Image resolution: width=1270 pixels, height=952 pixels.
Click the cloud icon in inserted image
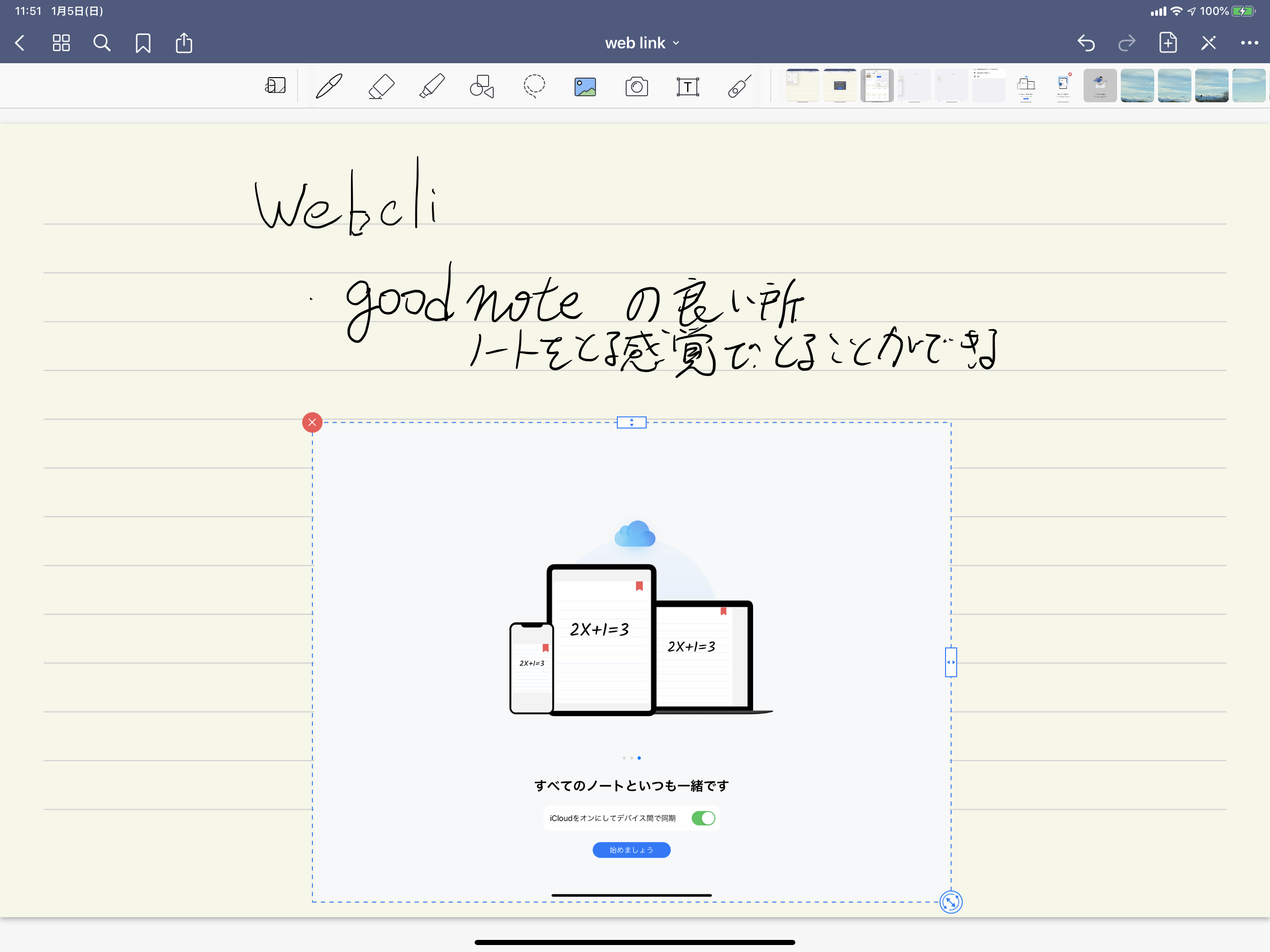(x=635, y=534)
